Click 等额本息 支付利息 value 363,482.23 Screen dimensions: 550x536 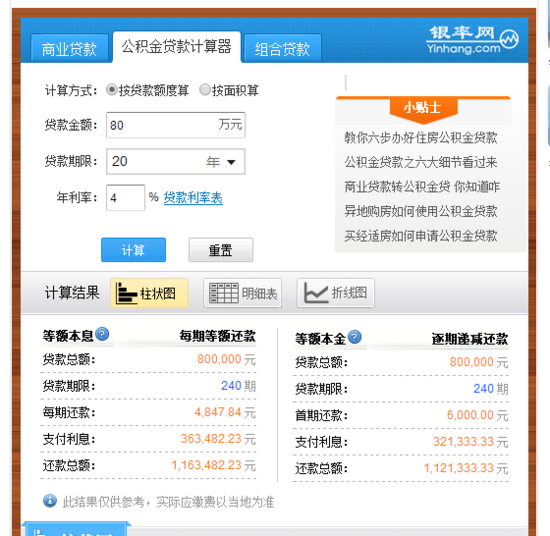(211, 438)
